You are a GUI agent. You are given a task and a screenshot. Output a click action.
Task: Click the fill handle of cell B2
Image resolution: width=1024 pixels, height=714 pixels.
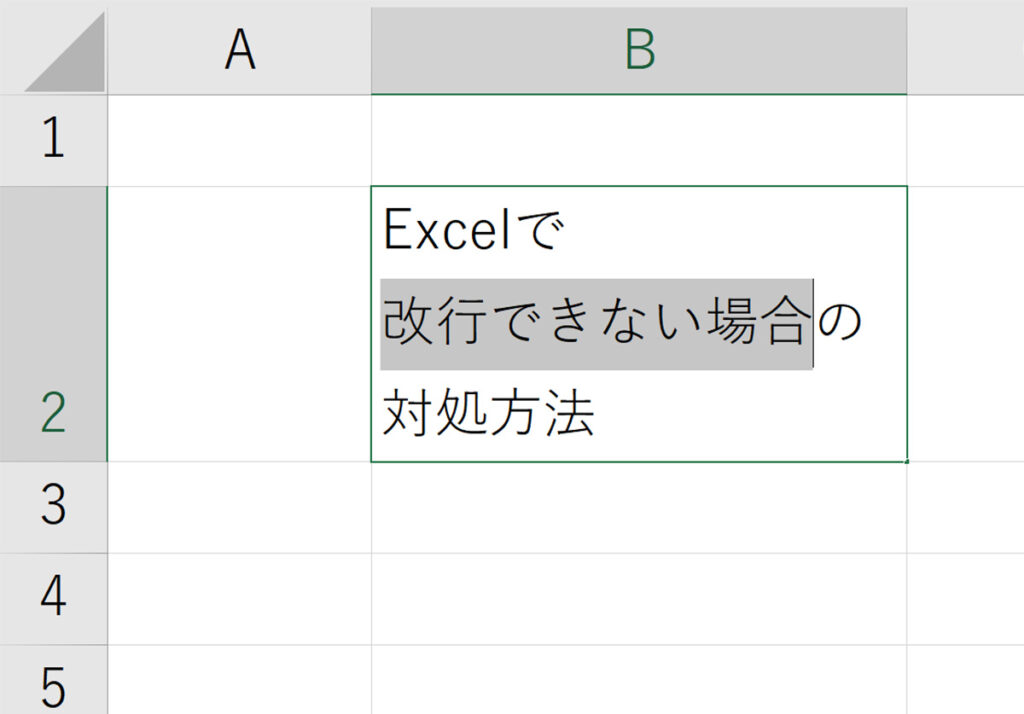coord(907,461)
